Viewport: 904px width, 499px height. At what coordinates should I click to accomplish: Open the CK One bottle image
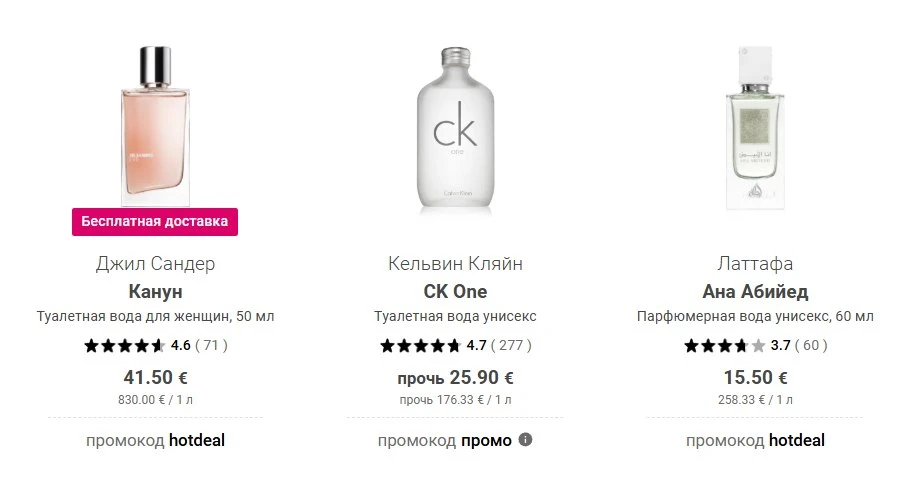coord(455,128)
